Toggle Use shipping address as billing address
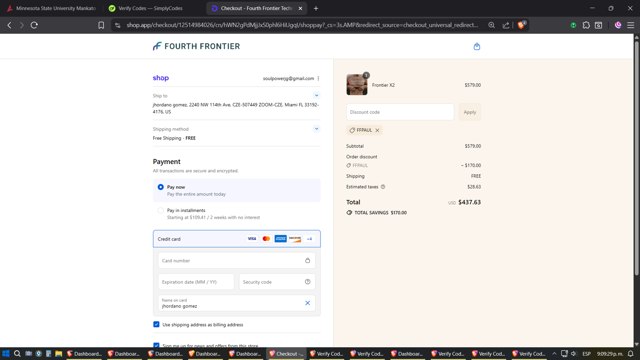Screen dimensions: 640x360 click(156, 324)
